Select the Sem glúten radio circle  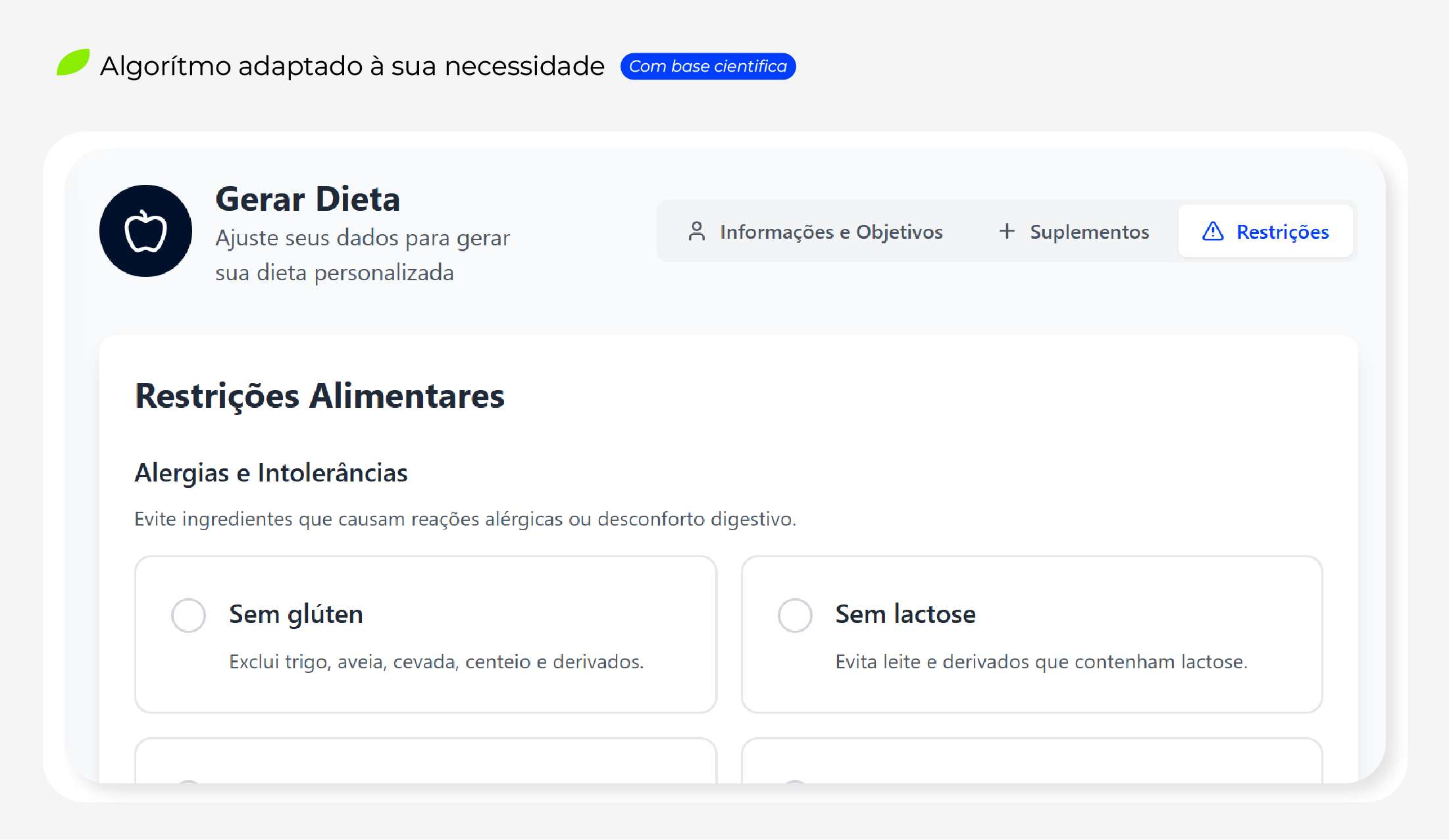pyautogui.click(x=188, y=615)
